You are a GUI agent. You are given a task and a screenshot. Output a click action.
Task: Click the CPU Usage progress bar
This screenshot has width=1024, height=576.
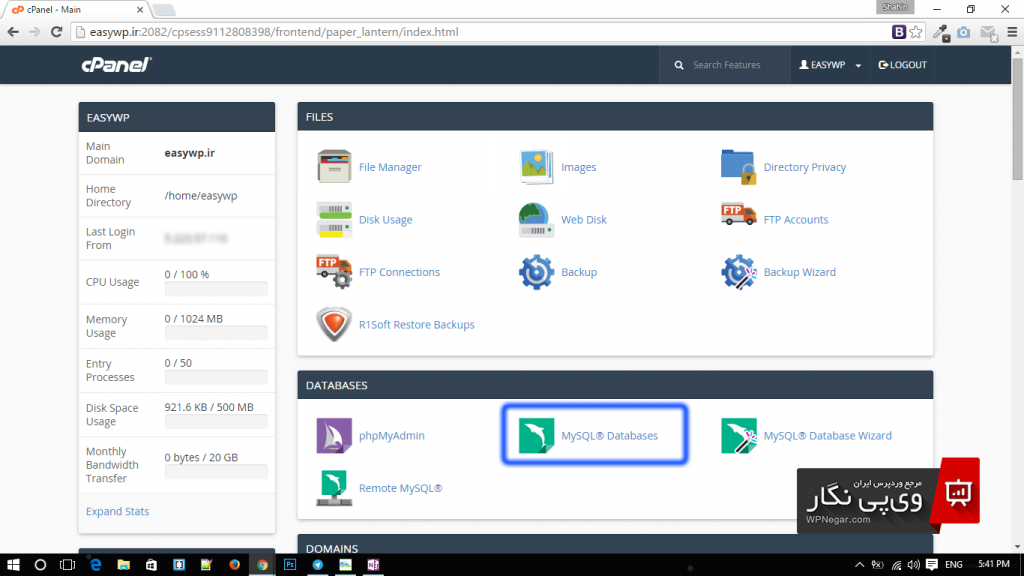click(216, 289)
